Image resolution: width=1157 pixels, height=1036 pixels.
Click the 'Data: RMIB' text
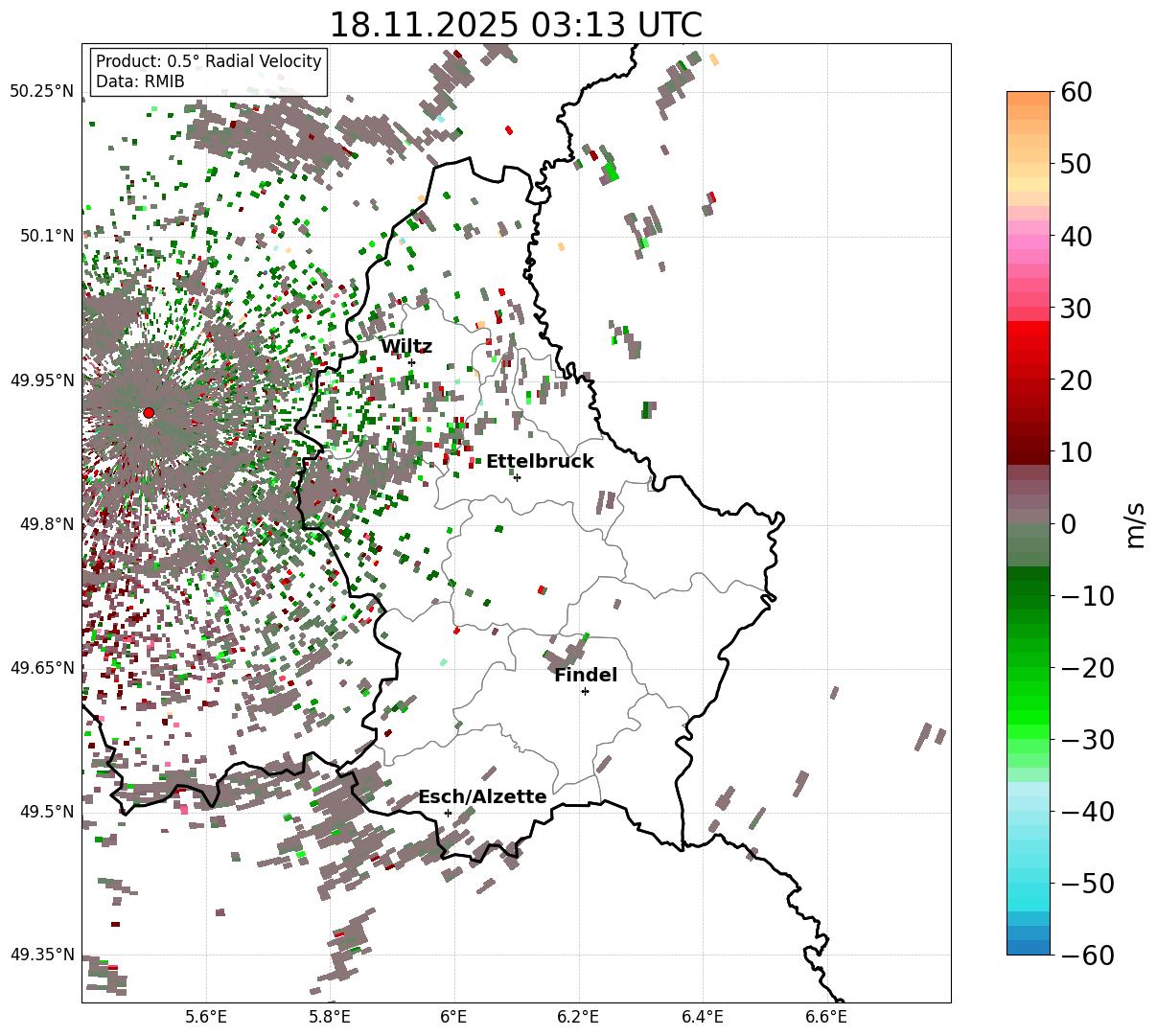point(140,82)
